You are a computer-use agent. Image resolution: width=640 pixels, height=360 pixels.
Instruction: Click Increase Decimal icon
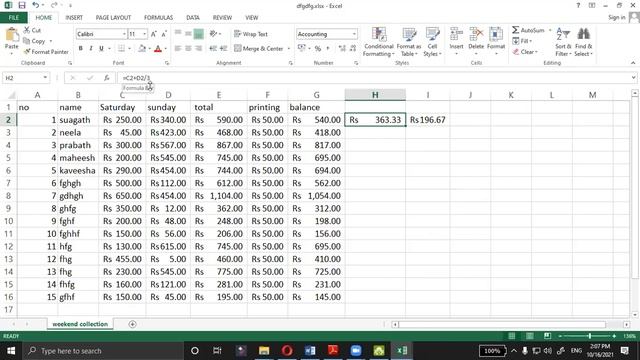342,49
